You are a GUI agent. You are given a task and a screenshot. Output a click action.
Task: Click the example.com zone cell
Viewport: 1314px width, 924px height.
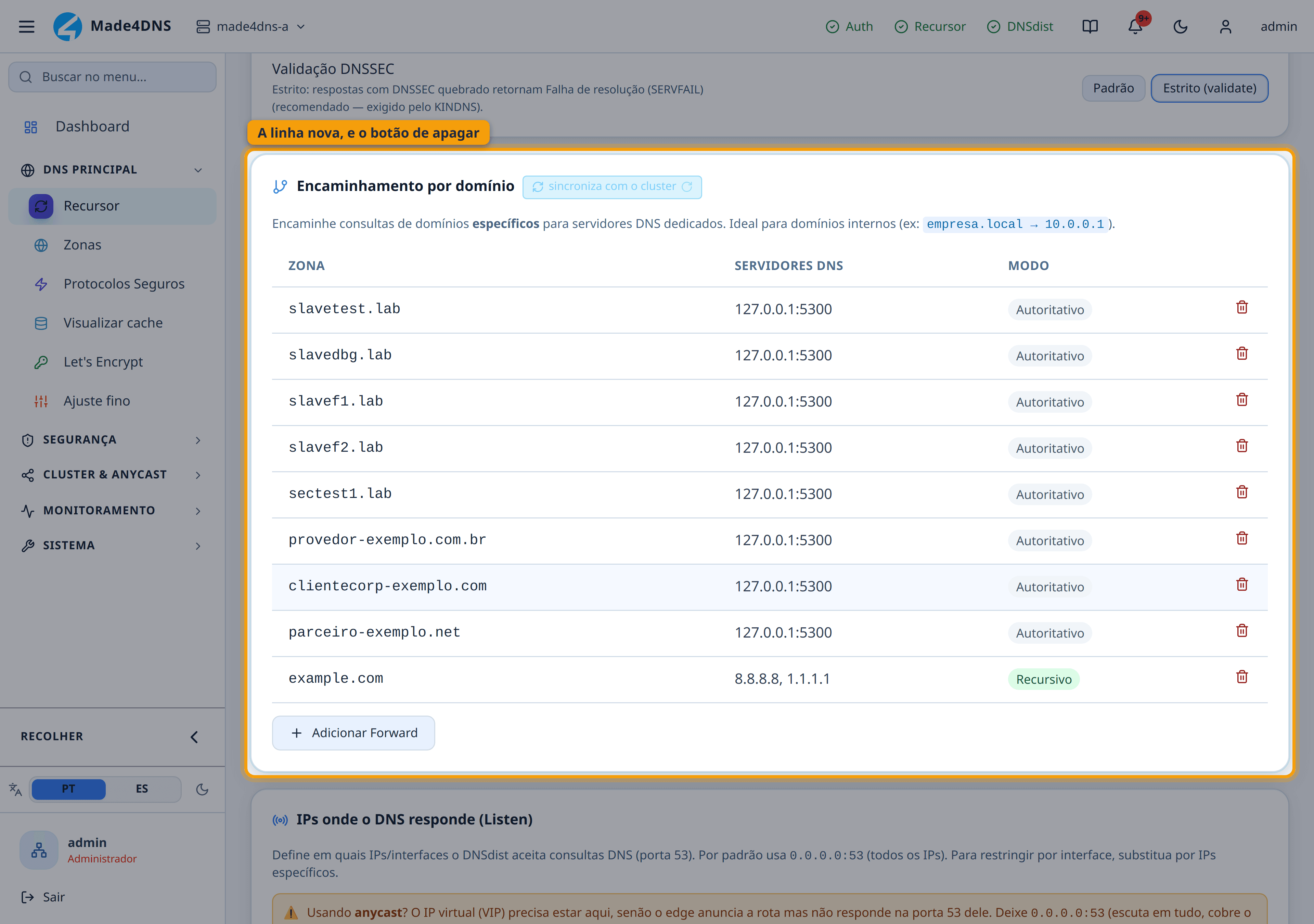(x=335, y=679)
